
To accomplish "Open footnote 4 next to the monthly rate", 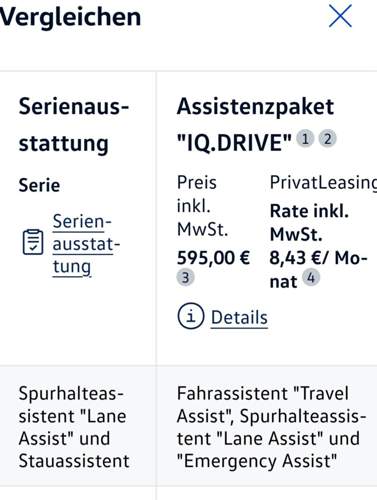I will [311, 277].
